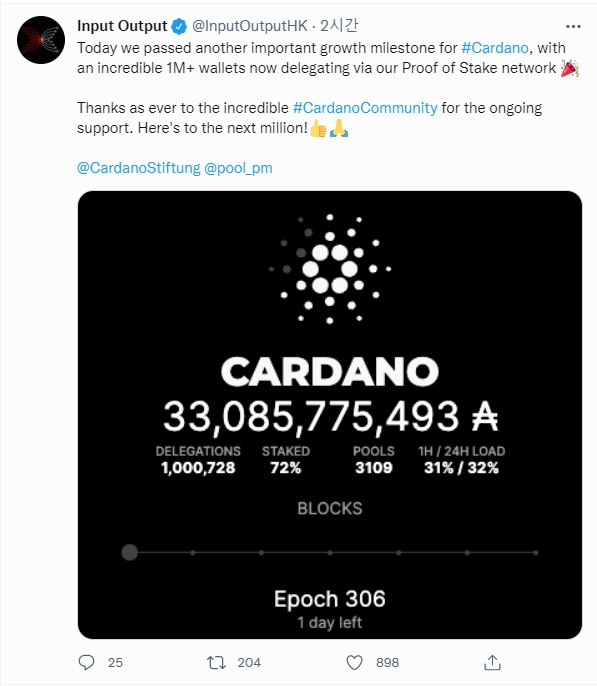The height and width of the screenshot is (686, 597).
Task: Click the 33,085,775,493 ADA figure
Action: click(331, 416)
